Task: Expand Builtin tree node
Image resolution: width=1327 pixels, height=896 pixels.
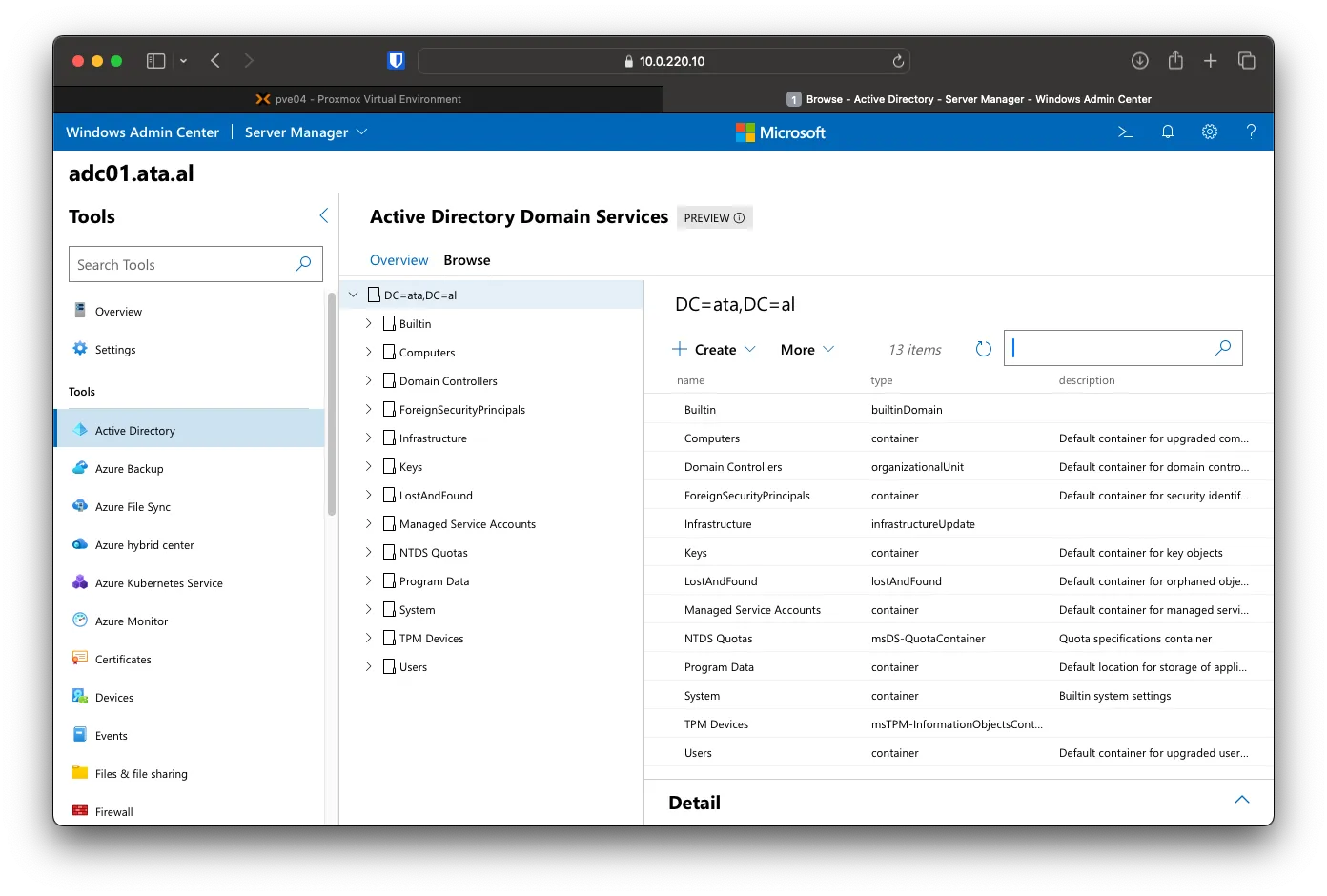Action: pyautogui.click(x=369, y=323)
